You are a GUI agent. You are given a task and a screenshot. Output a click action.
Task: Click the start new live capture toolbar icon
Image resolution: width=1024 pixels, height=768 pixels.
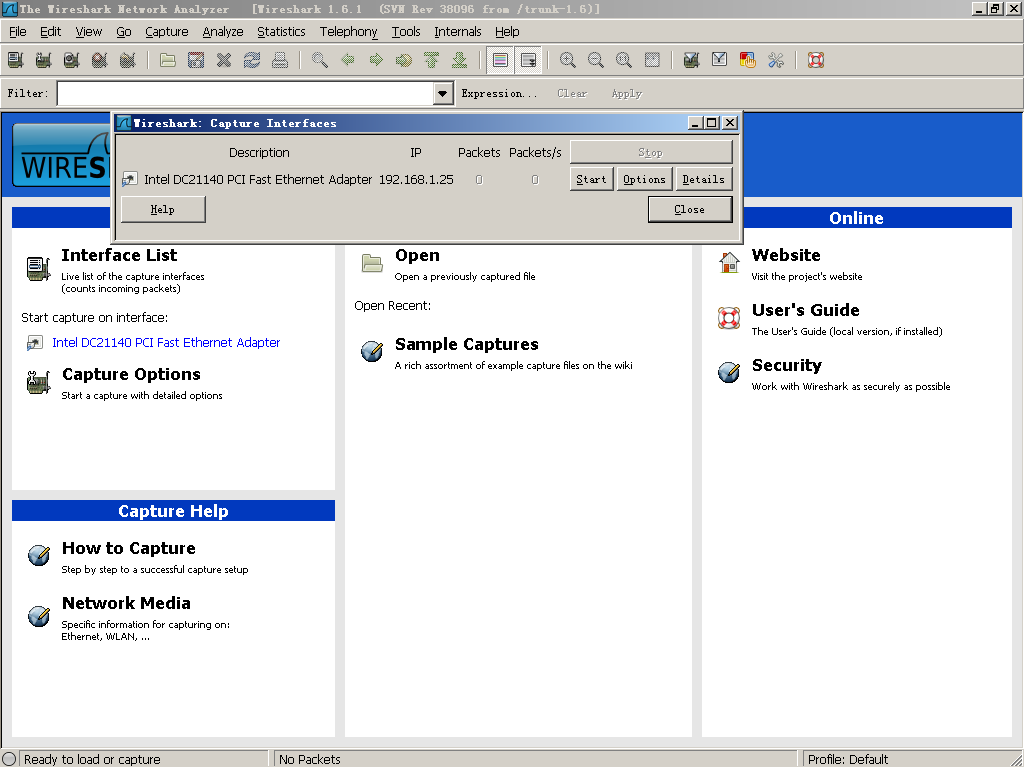[x=72, y=60]
